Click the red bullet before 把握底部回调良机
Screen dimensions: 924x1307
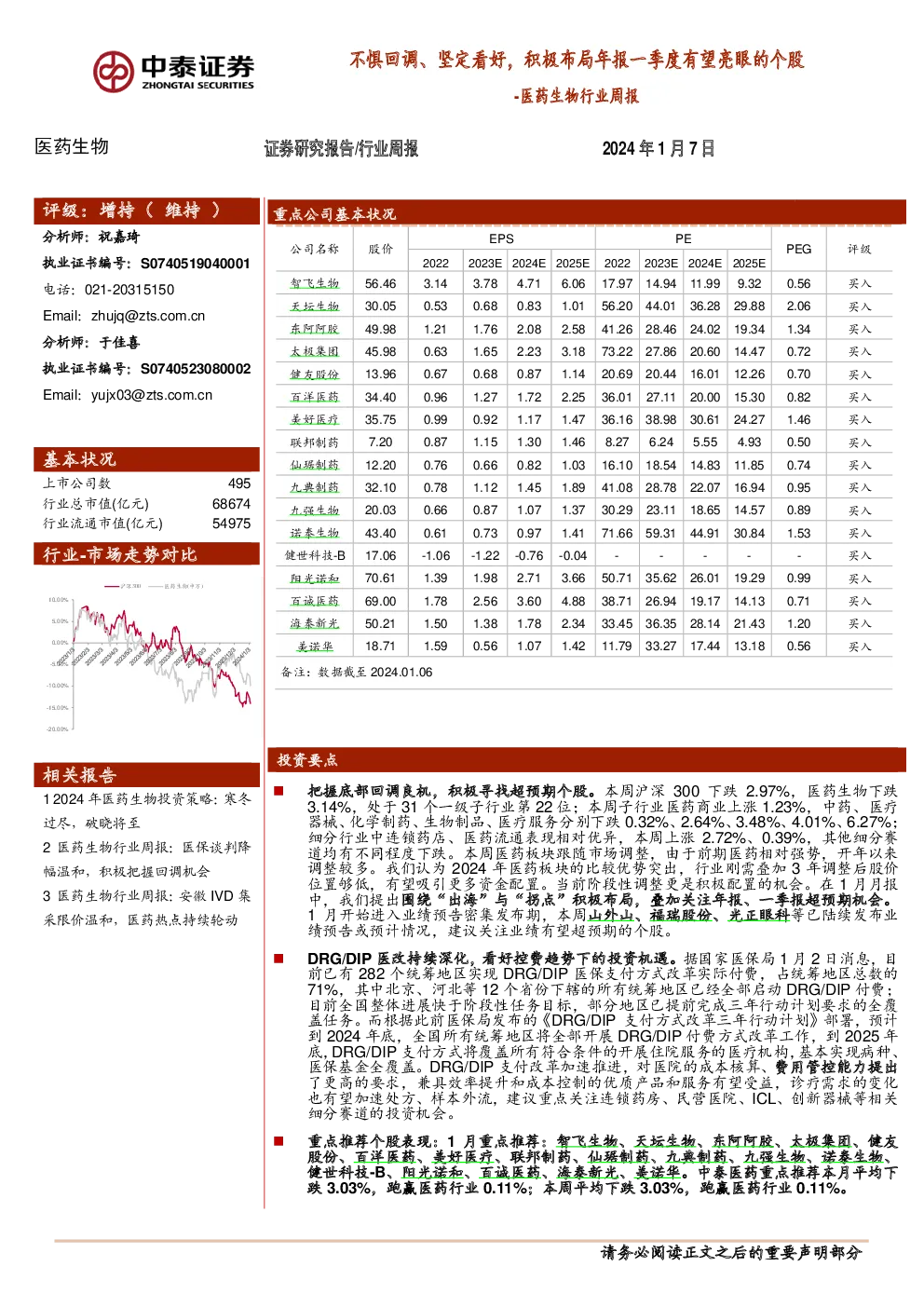278,791
